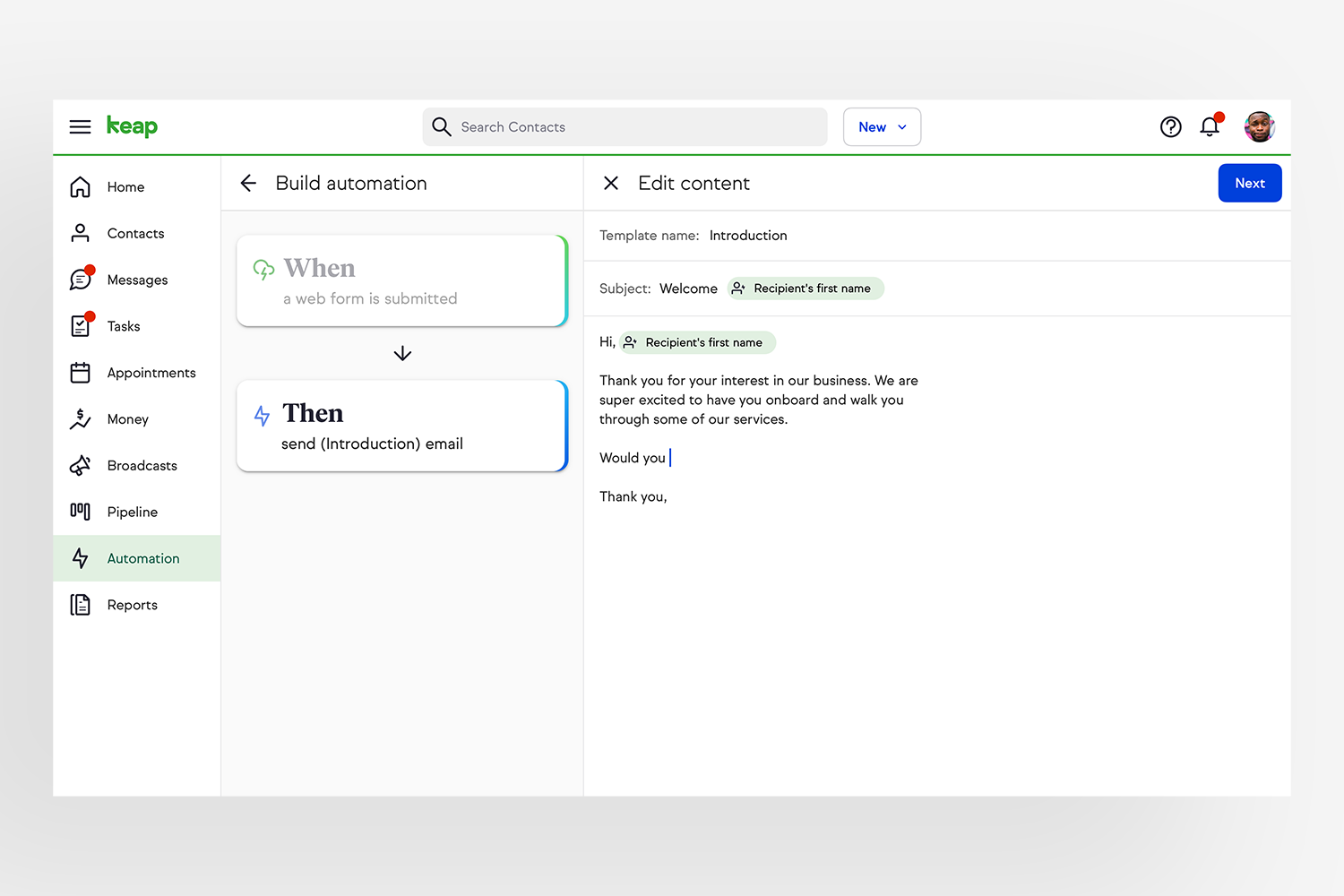Open the Reports icon
The width and height of the screenshot is (1344, 896).
(x=80, y=605)
